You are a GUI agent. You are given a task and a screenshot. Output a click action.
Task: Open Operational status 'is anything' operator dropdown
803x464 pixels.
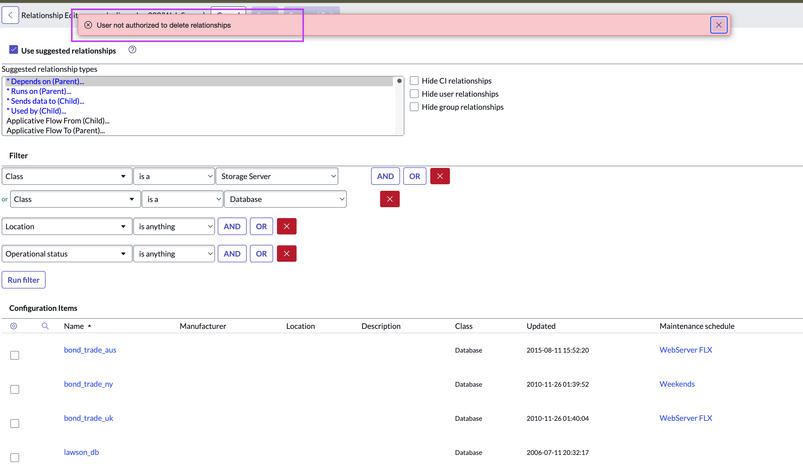tap(174, 254)
